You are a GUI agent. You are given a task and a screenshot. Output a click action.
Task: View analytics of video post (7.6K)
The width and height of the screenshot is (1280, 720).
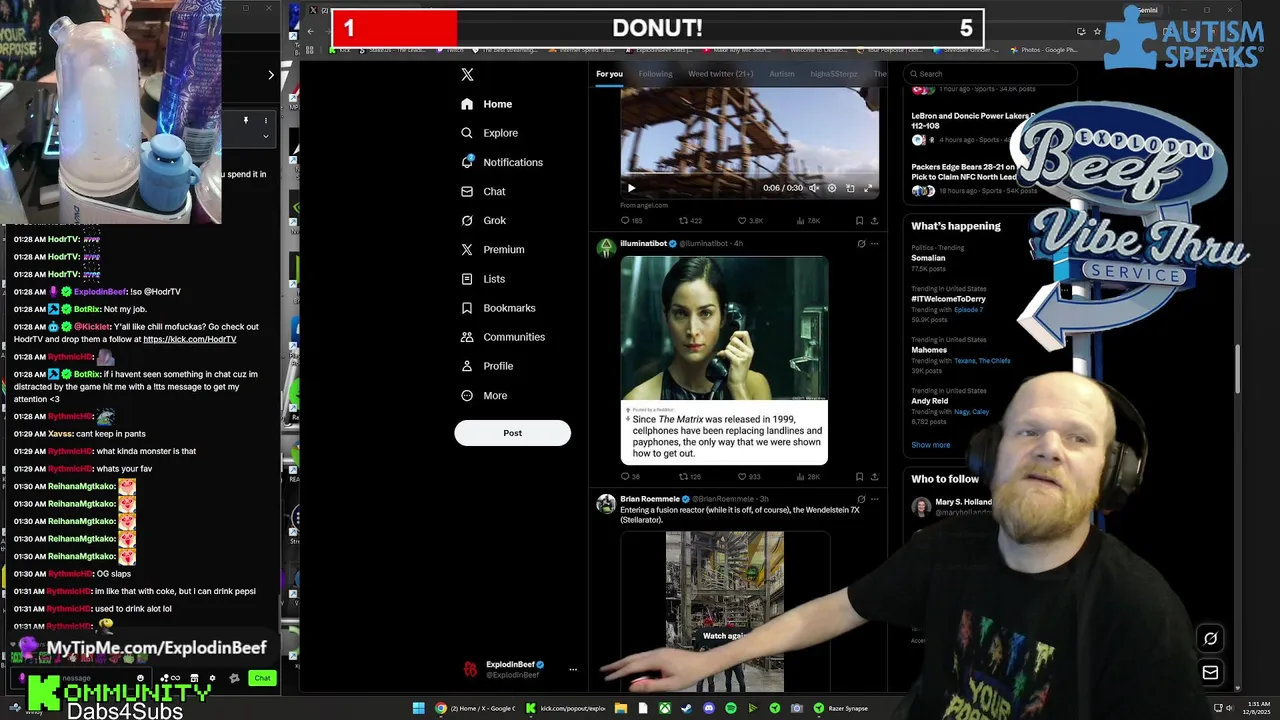point(808,221)
